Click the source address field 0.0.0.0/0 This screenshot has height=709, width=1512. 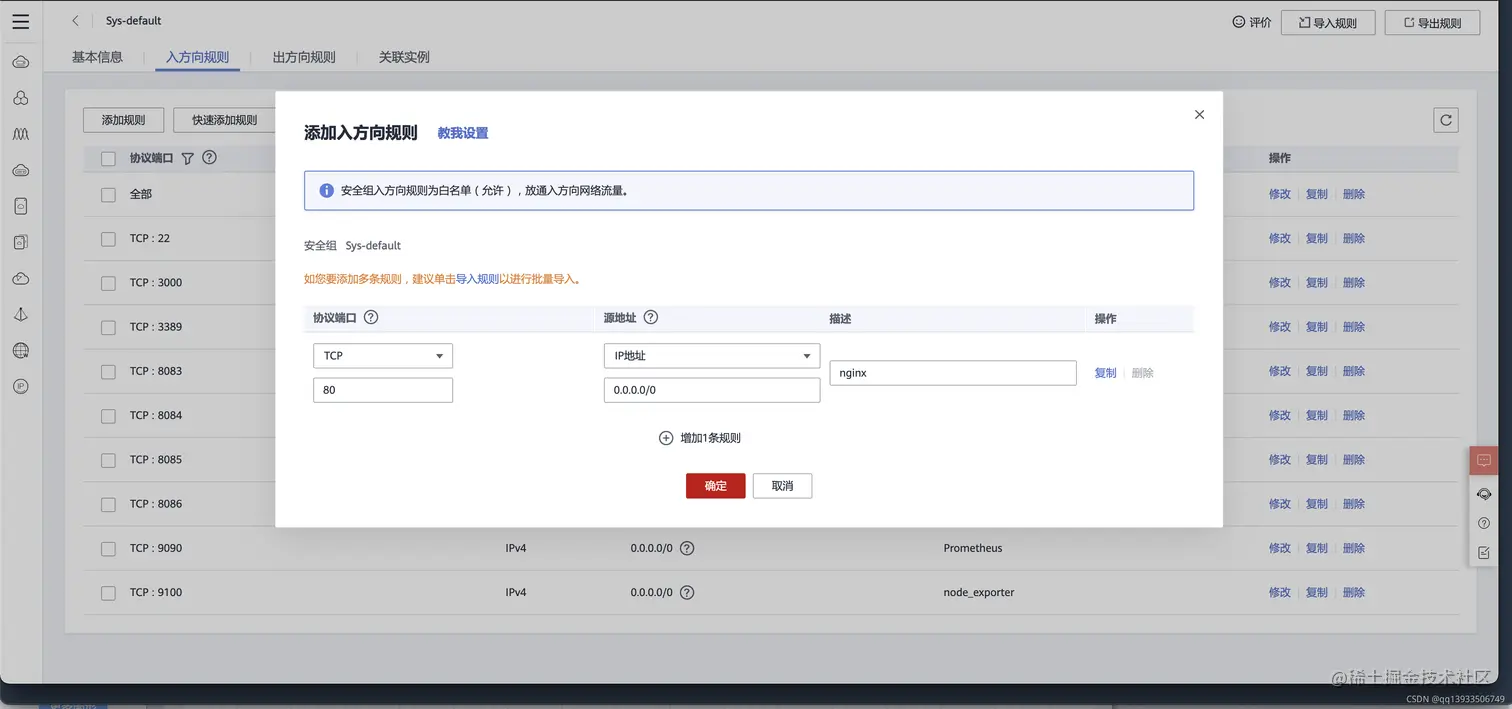[712, 390]
